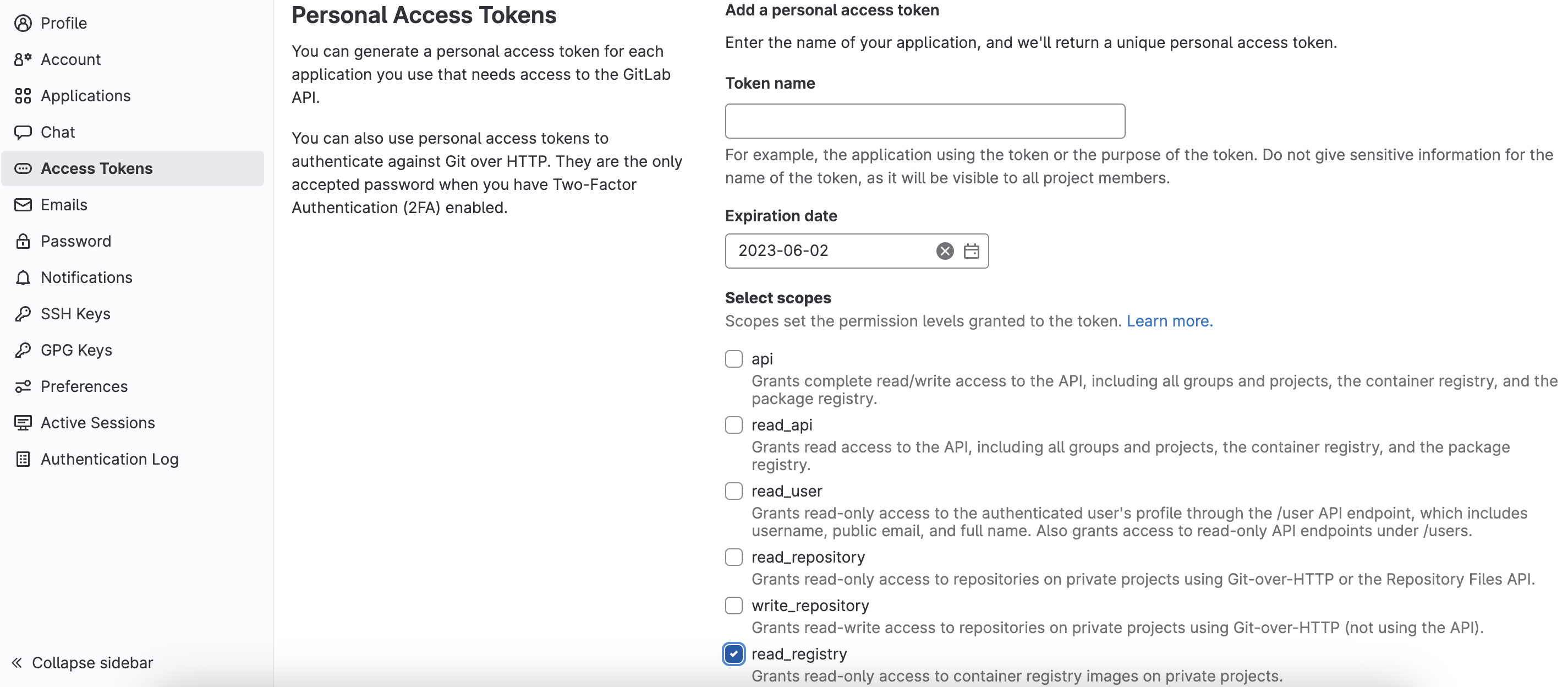Open SSH Keys settings page

pos(75,314)
